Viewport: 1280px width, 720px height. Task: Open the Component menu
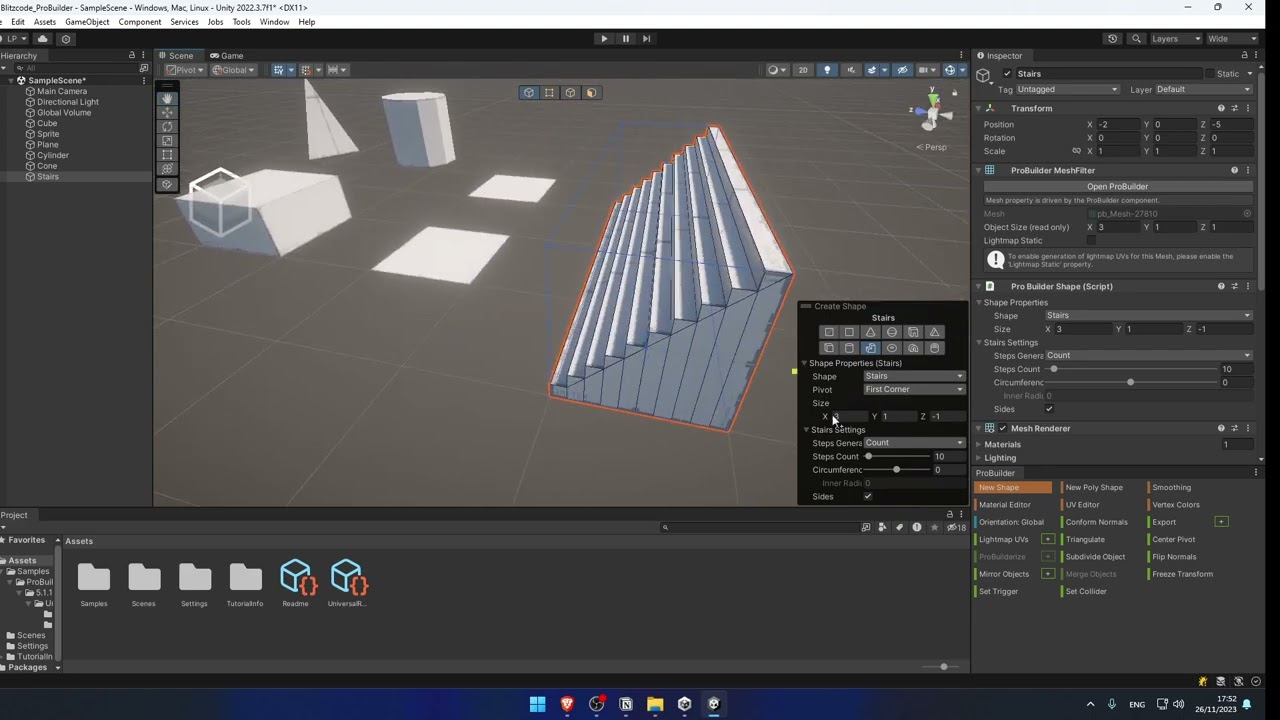pos(140,22)
